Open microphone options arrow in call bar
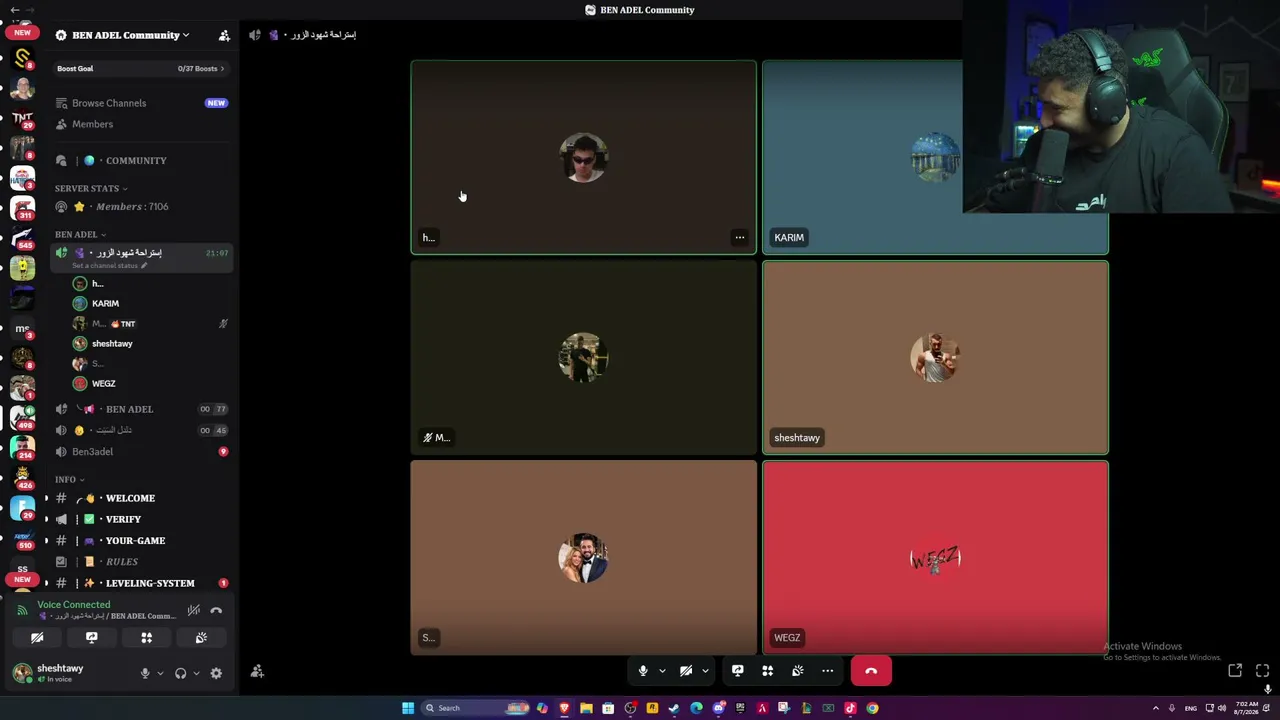The image size is (1280, 720). (662, 671)
